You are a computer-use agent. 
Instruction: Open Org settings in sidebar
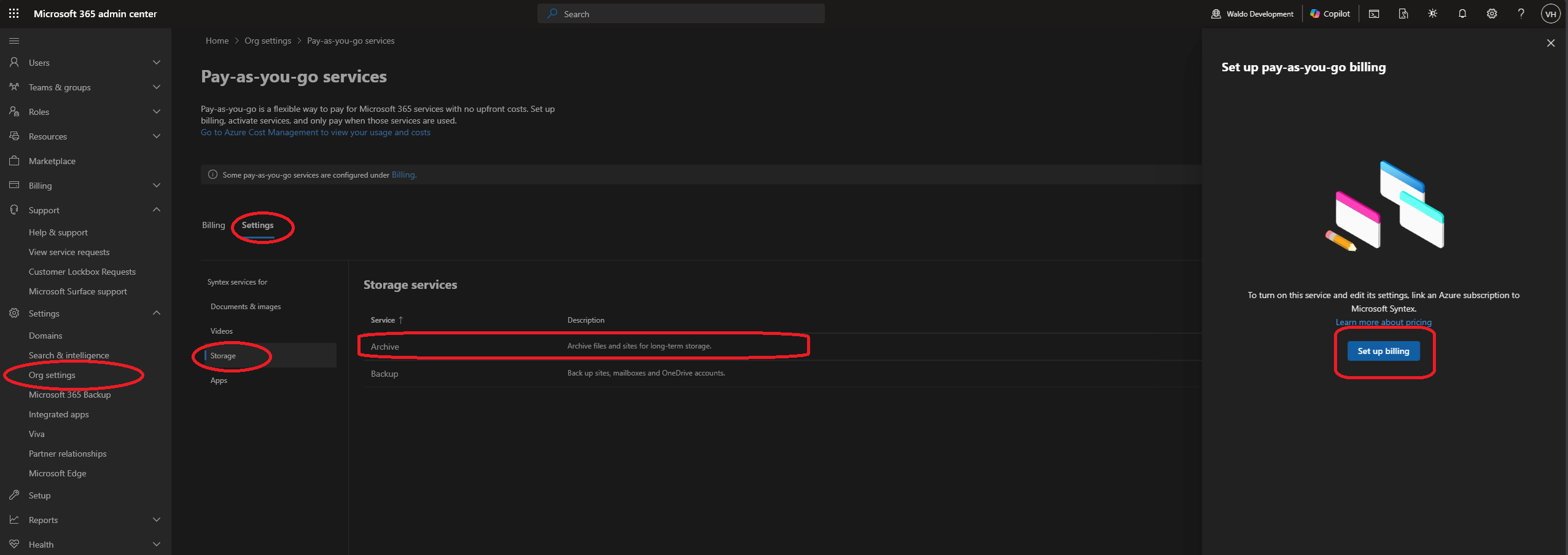click(x=52, y=375)
